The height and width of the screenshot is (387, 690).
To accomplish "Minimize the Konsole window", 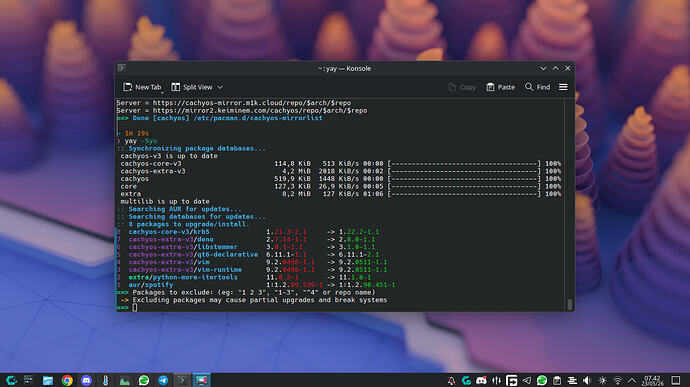I will [x=543, y=68].
